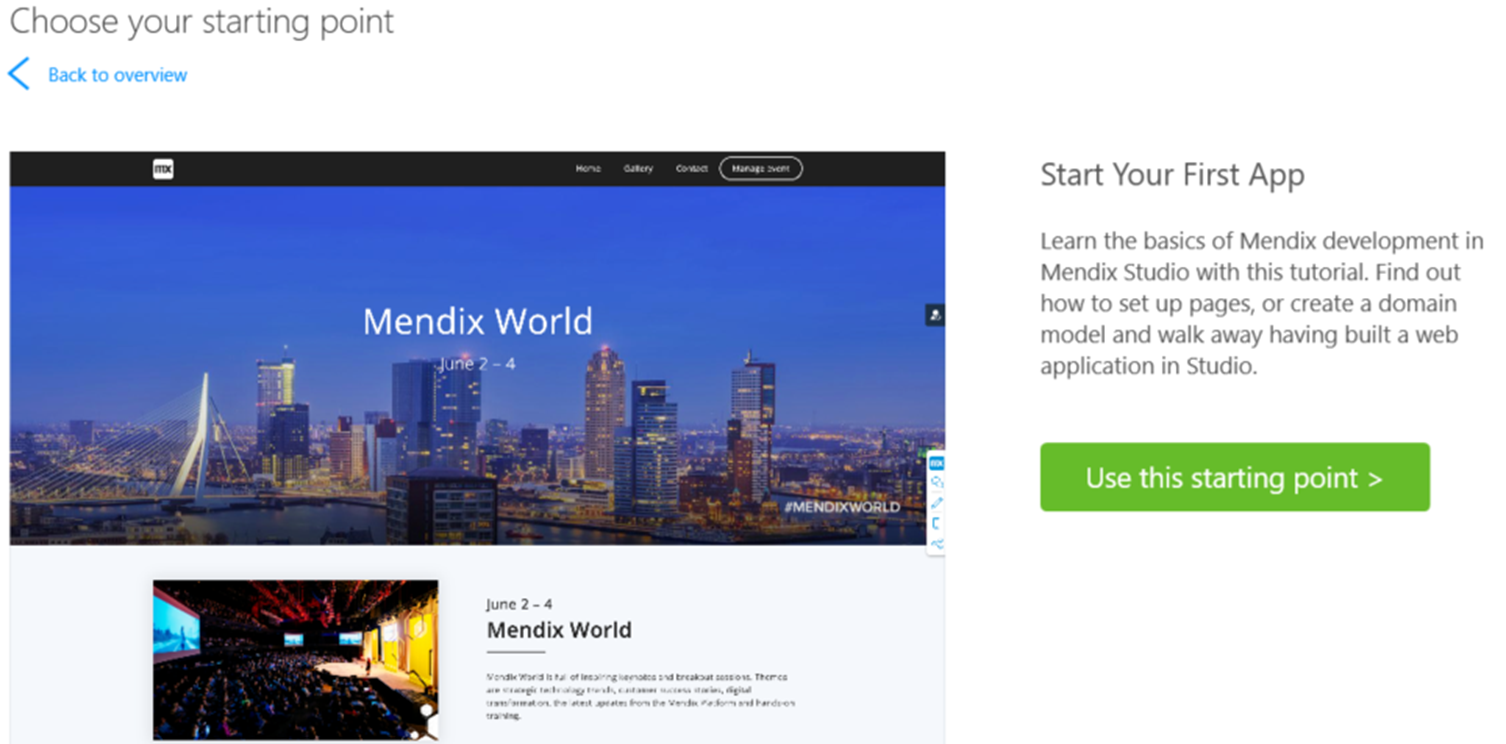Screen dimensions: 1506x744
Task: Click the Manage event button
Action: 761,168
